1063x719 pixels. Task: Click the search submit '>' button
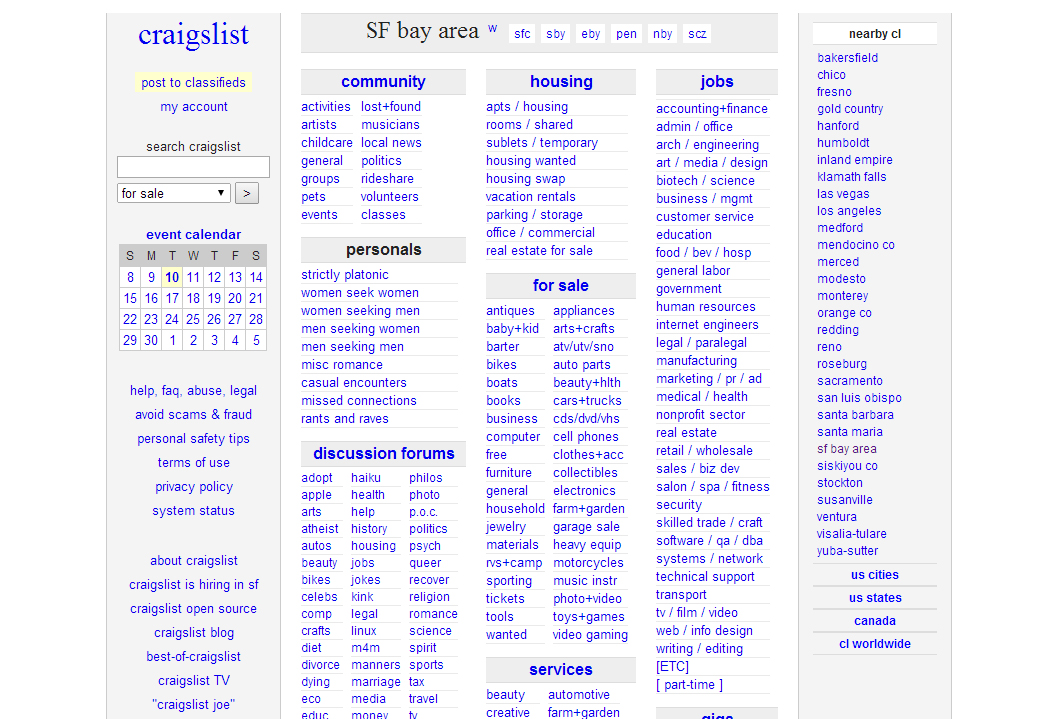[247, 193]
